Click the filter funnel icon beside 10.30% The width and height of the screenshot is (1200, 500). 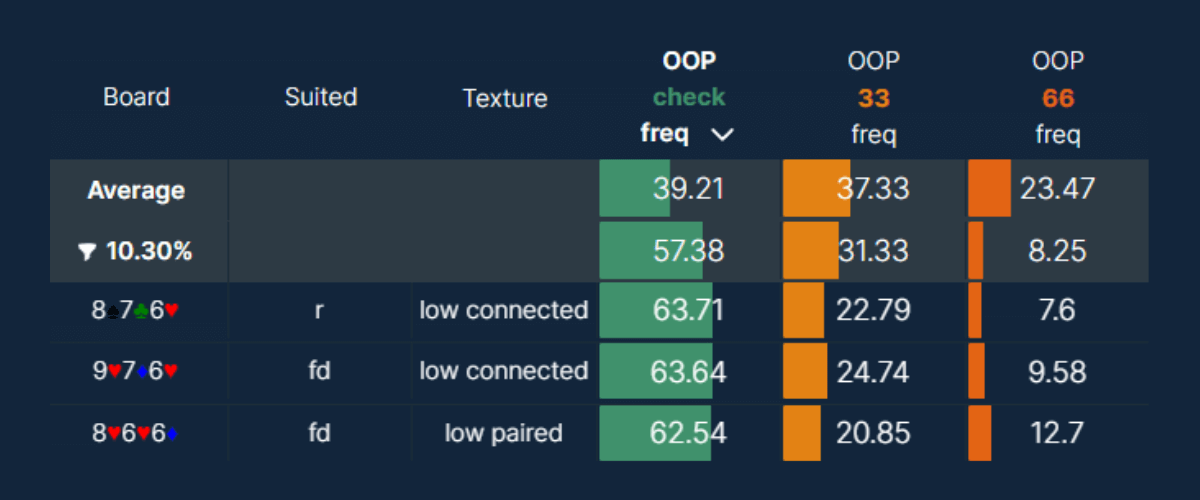[x=88, y=252]
